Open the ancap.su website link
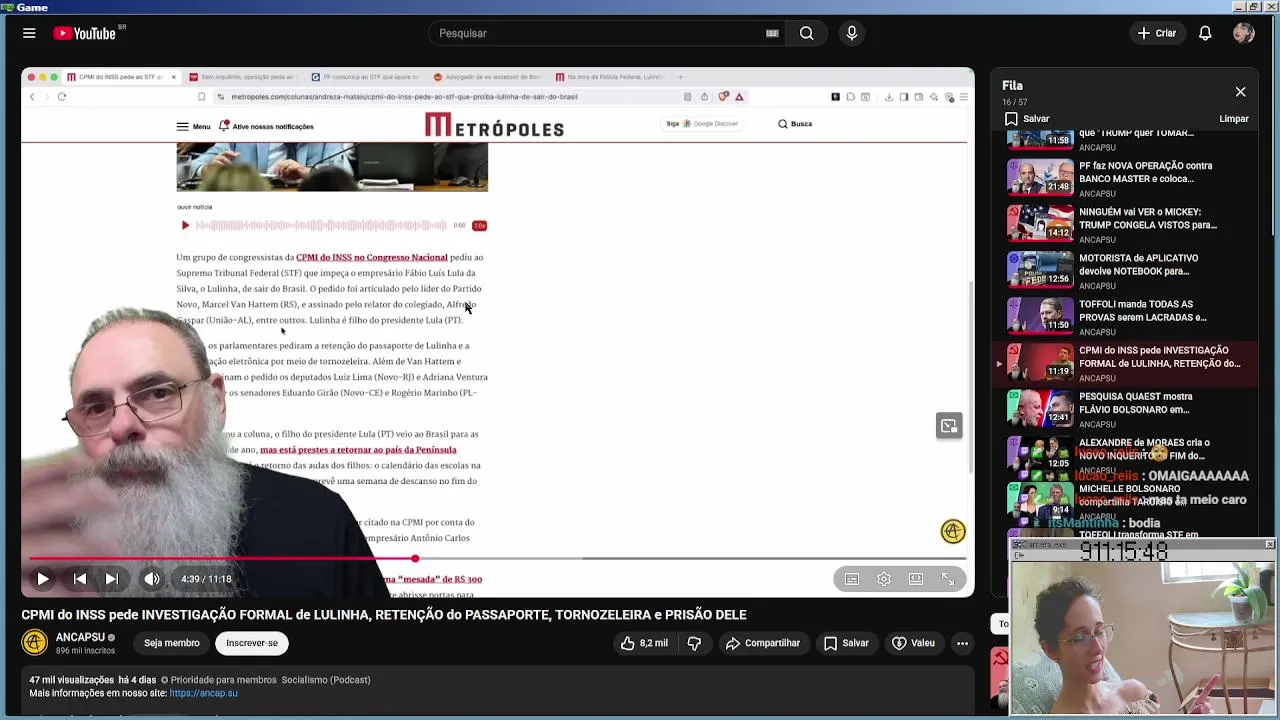 (203, 693)
